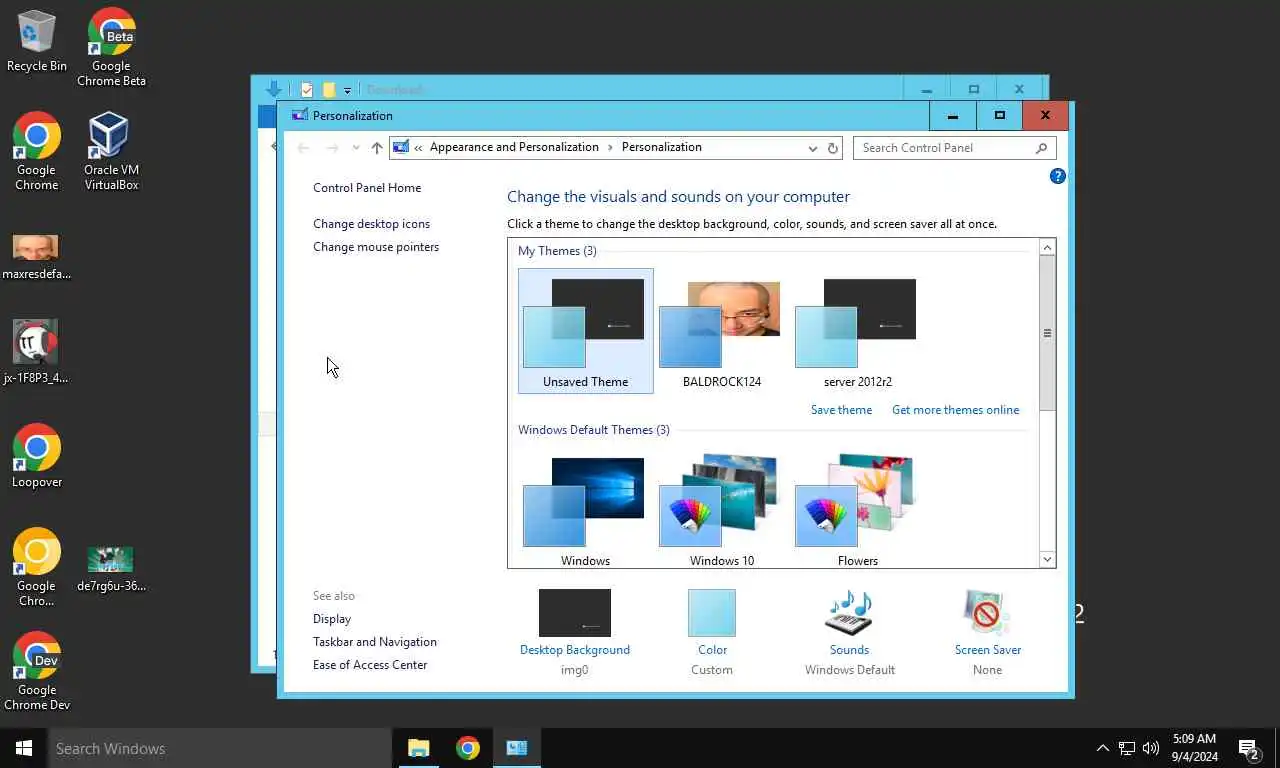This screenshot has width=1280, height=768.
Task: Open Google Chrome Beta desktop shortcut
Action: coord(111,47)
